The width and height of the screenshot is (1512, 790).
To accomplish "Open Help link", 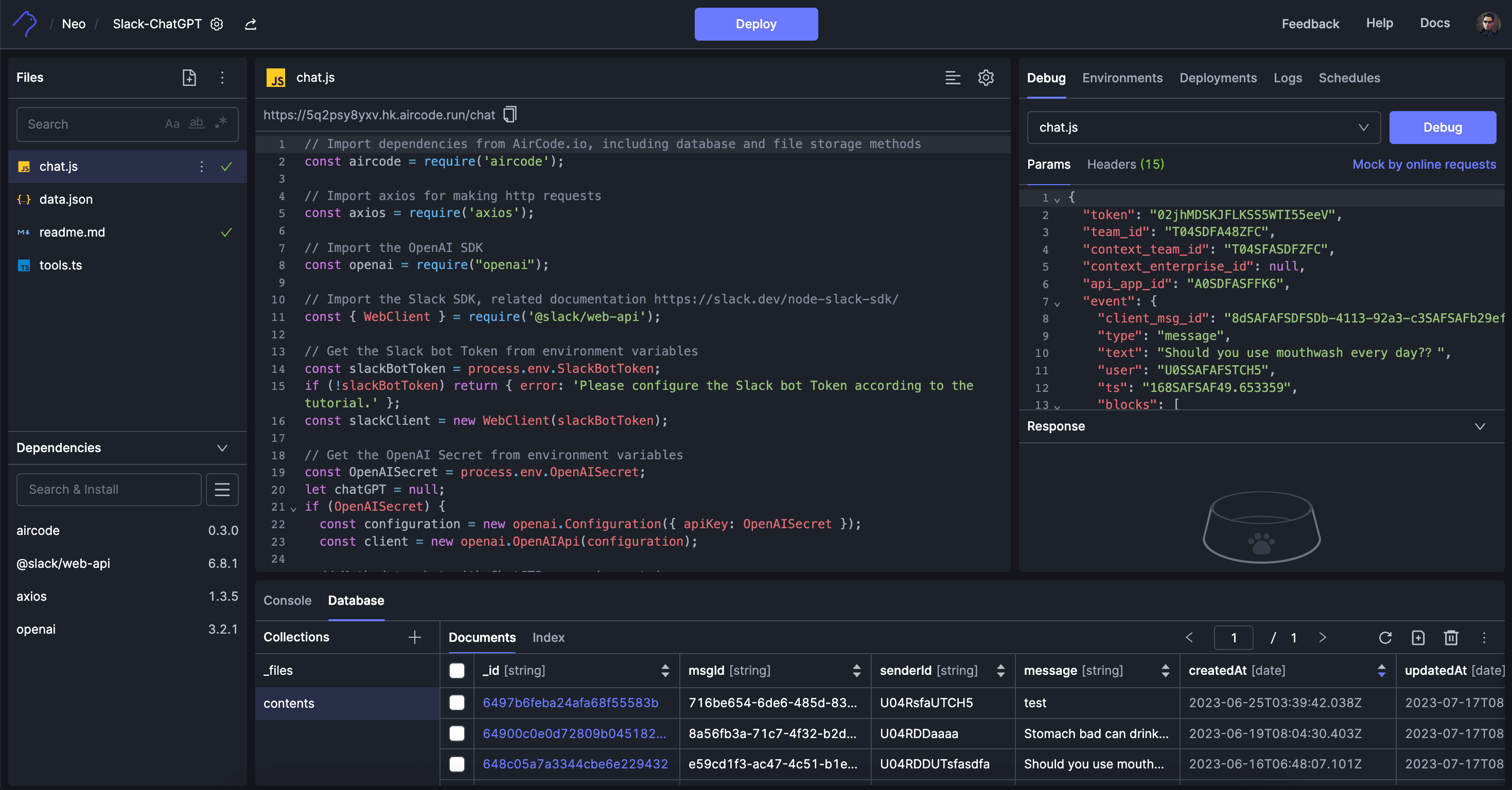I will (x=1379, y=24).
